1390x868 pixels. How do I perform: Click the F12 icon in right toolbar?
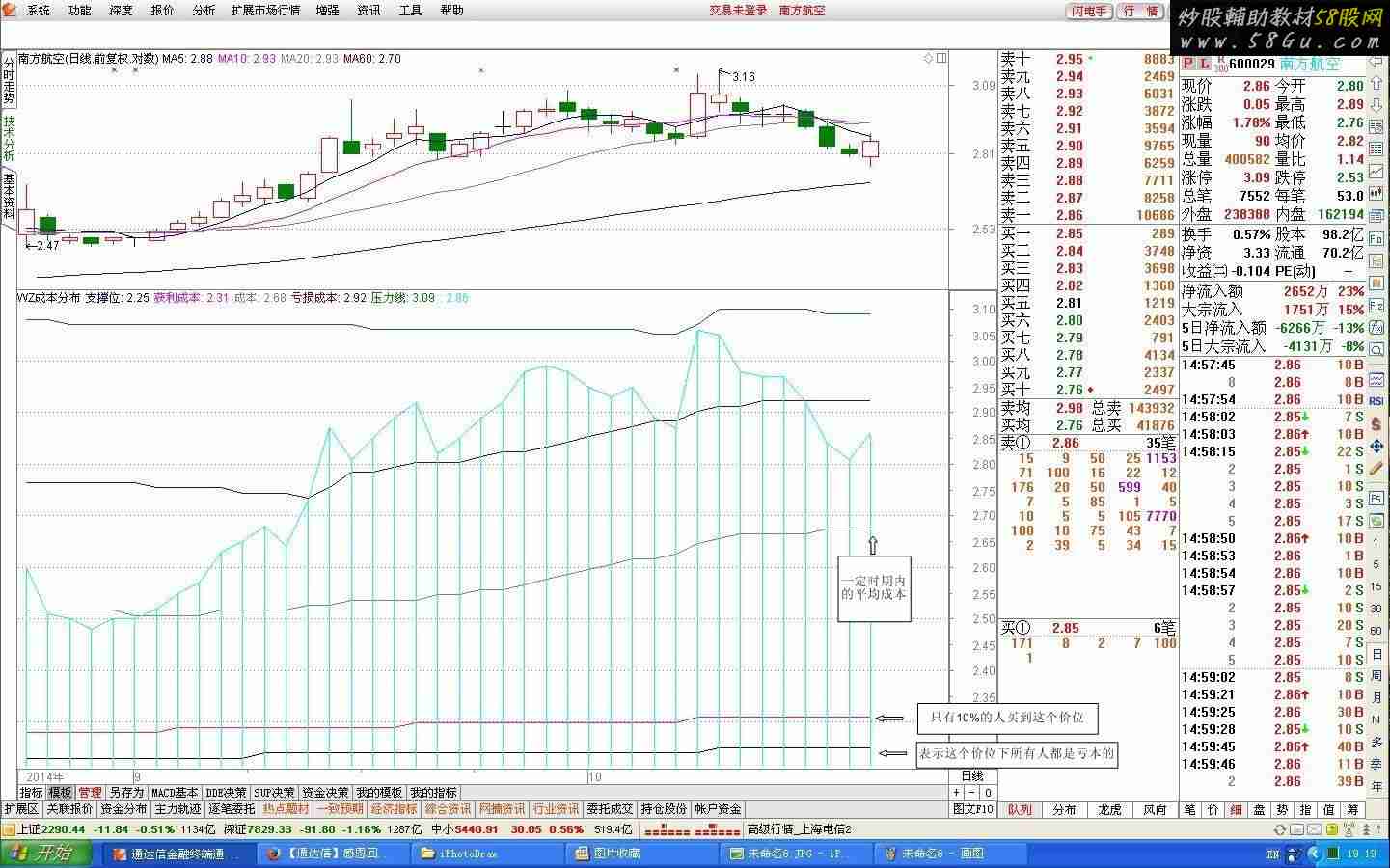coord(1376,304)
